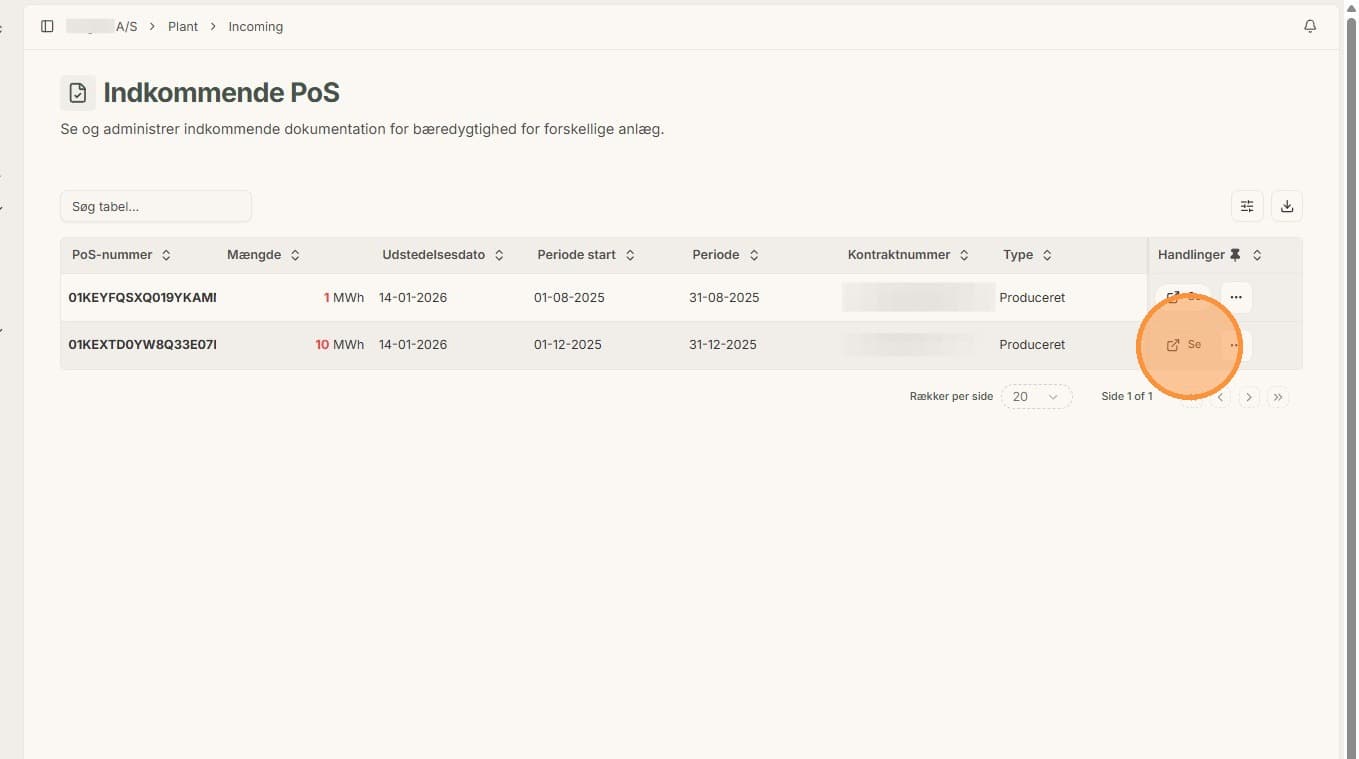Click the pin icon in Handlinger header

coord(1235,255)
